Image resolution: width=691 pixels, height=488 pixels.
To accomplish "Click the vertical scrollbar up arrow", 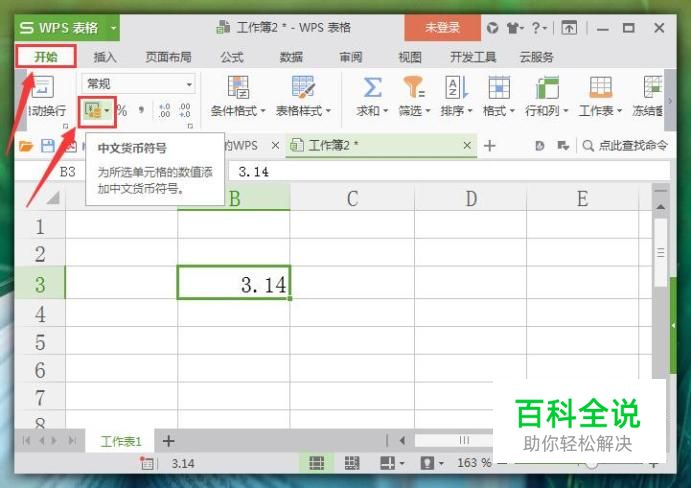I will (x=660, y=206).
